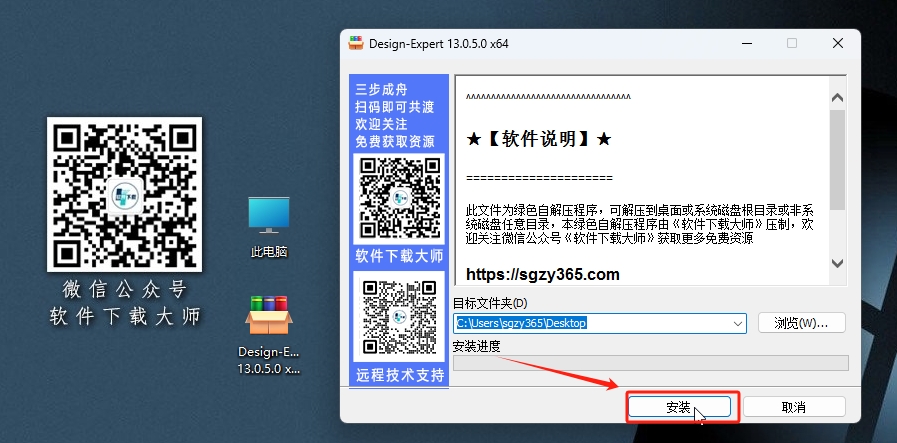Click the 取消 cancel button

coord(793,407)
